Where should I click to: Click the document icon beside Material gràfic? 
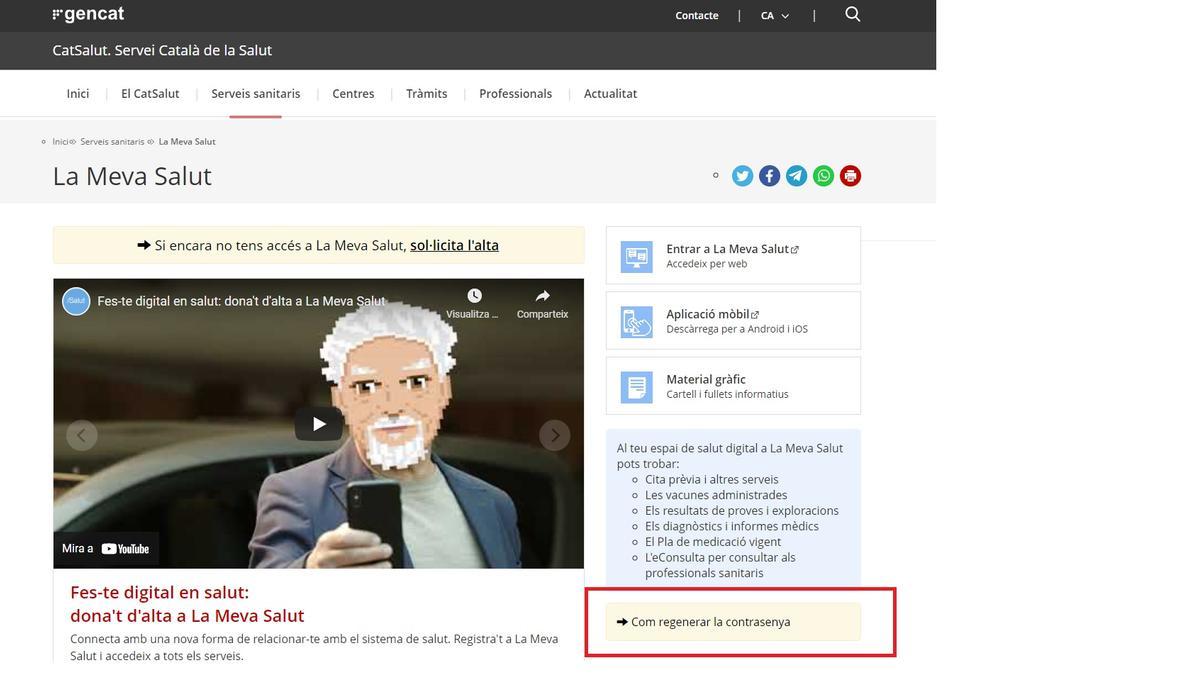(x=635, y=386)
